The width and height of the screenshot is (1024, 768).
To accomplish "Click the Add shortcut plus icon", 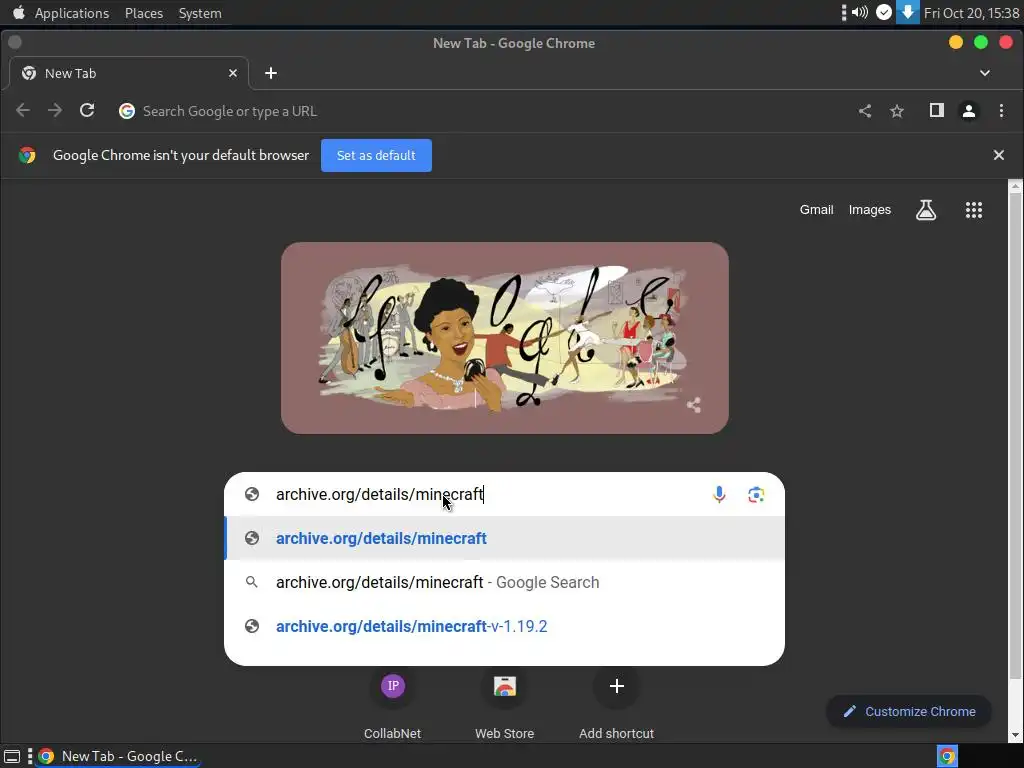I will [x=616, y=686].
